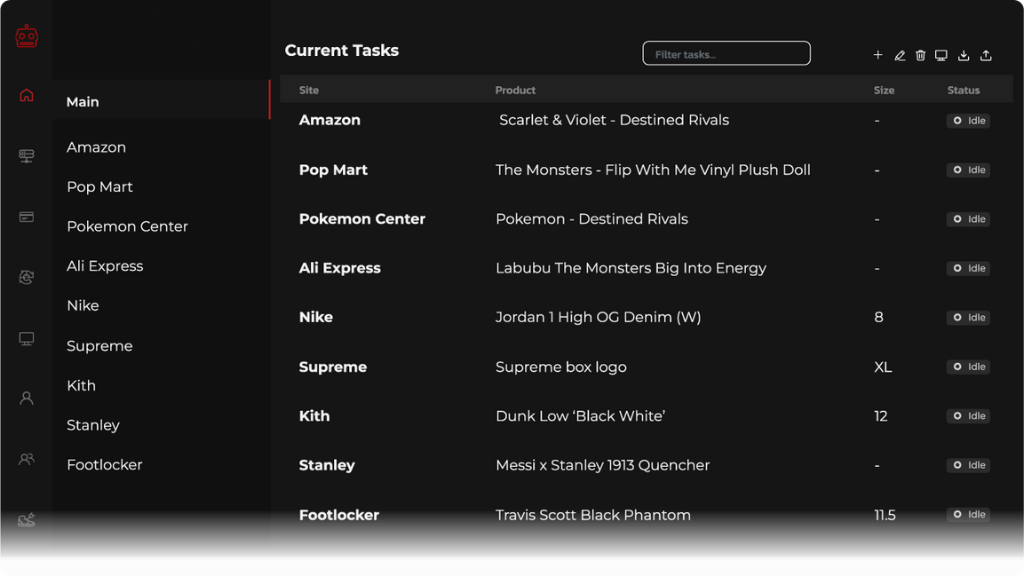Click the pencil edit icon in the toolbar
1024x577 pixels.
pos(899,56)
